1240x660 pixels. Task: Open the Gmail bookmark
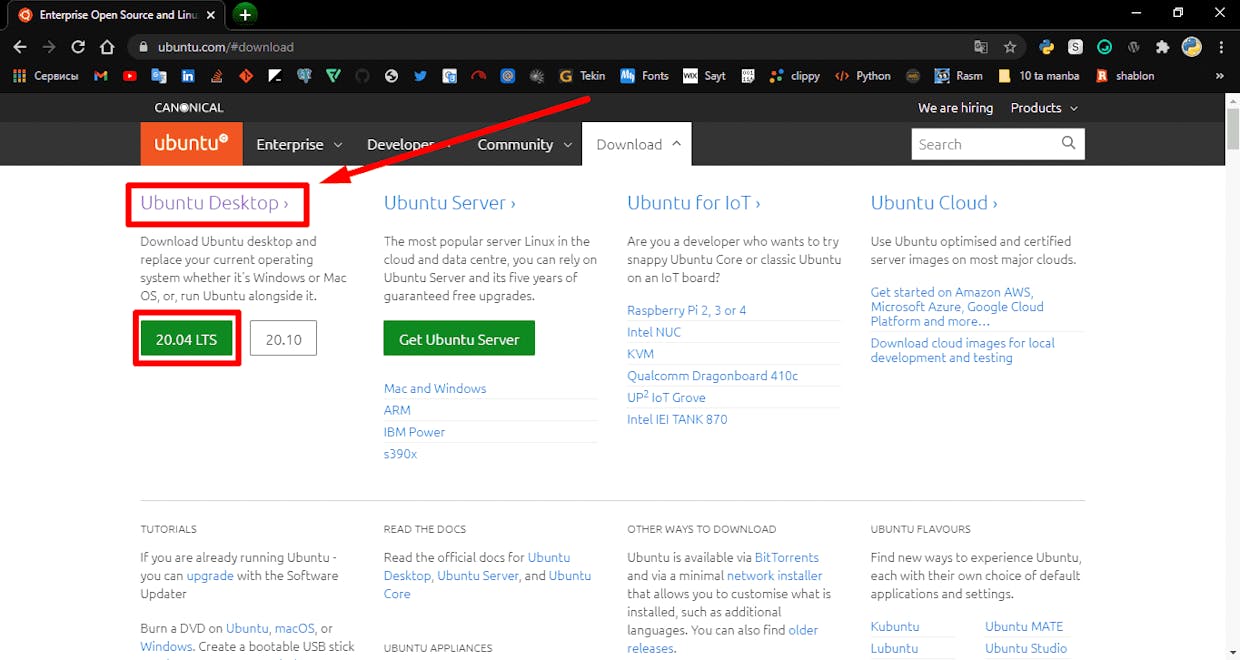click(100, 75)
